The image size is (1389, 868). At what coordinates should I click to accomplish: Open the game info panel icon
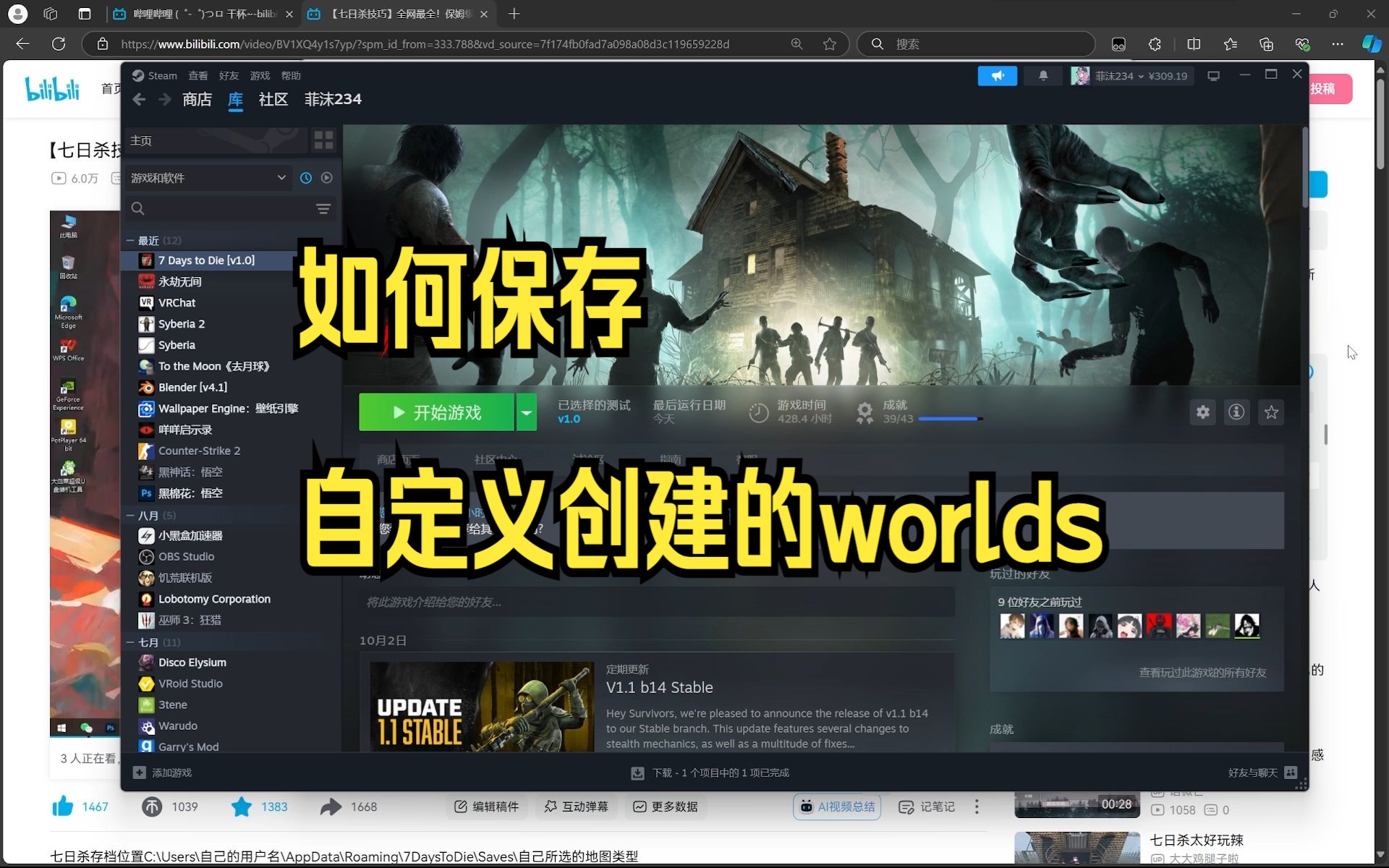pos(1236,412)
